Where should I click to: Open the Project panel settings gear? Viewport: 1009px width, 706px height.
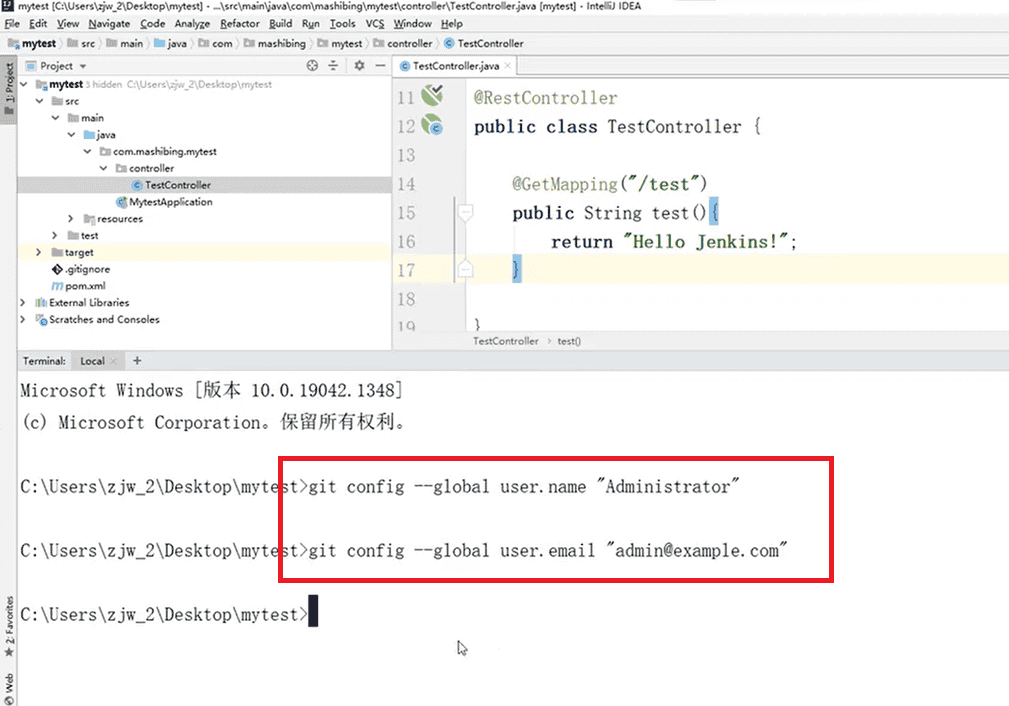click(x=360, y=65)
